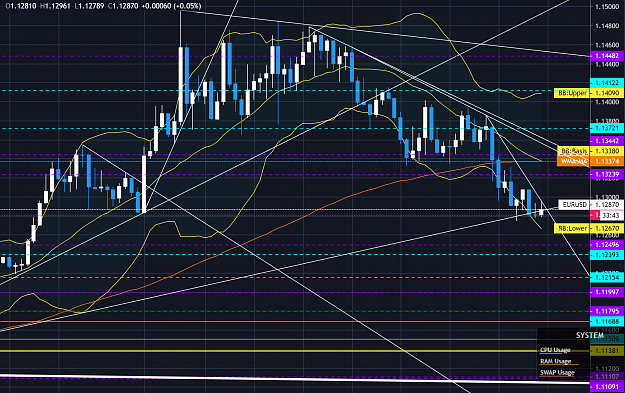Select the cyan 1.11688 level label
Image resolution: width=625 pixels, height=393 pixels.
(x=607, y=321)
